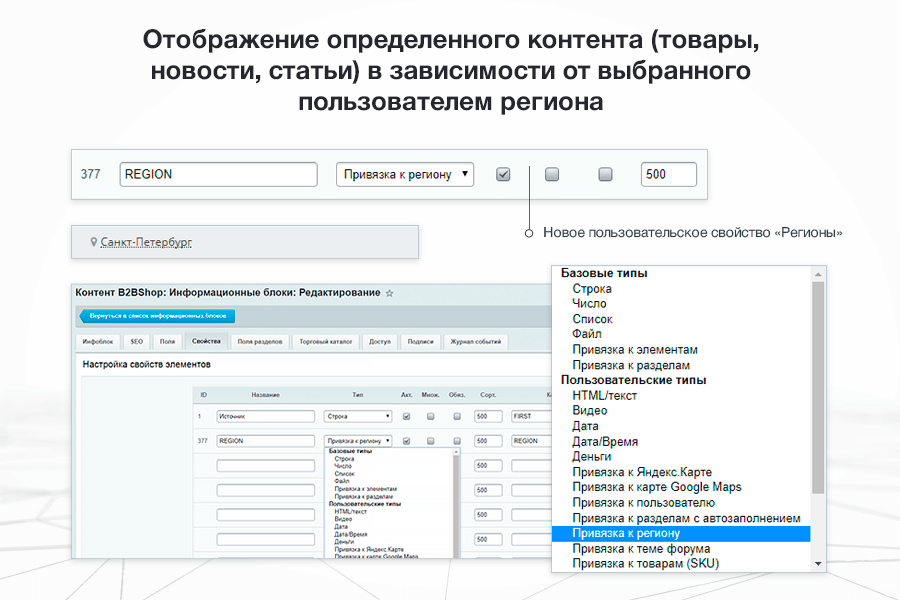Uncheck the Акт checkbox in the REGION row
The height and width of the screenshot is (600, 900).
pyautogui.click(x=503, y=174)
